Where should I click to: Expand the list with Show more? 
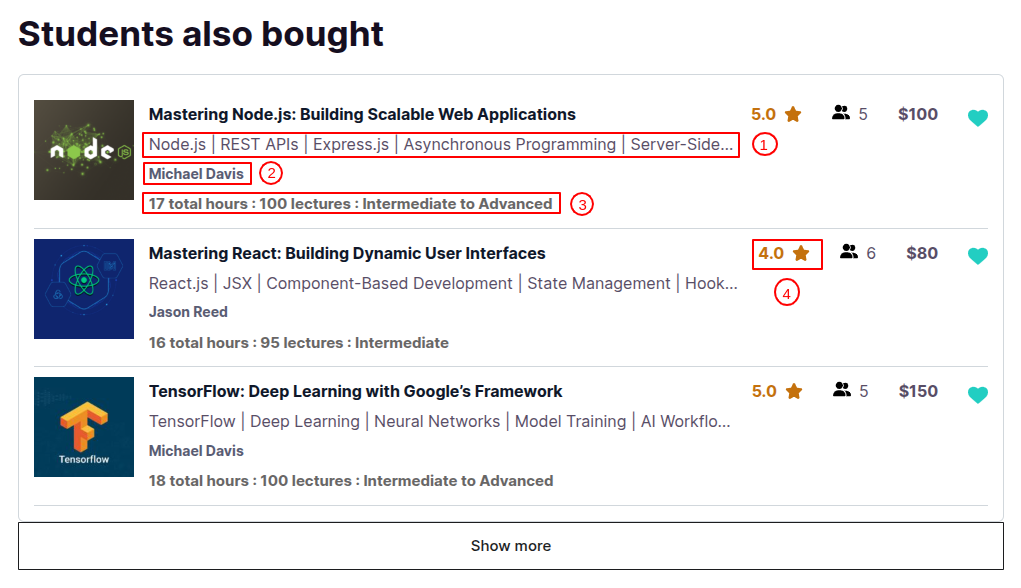510,546
